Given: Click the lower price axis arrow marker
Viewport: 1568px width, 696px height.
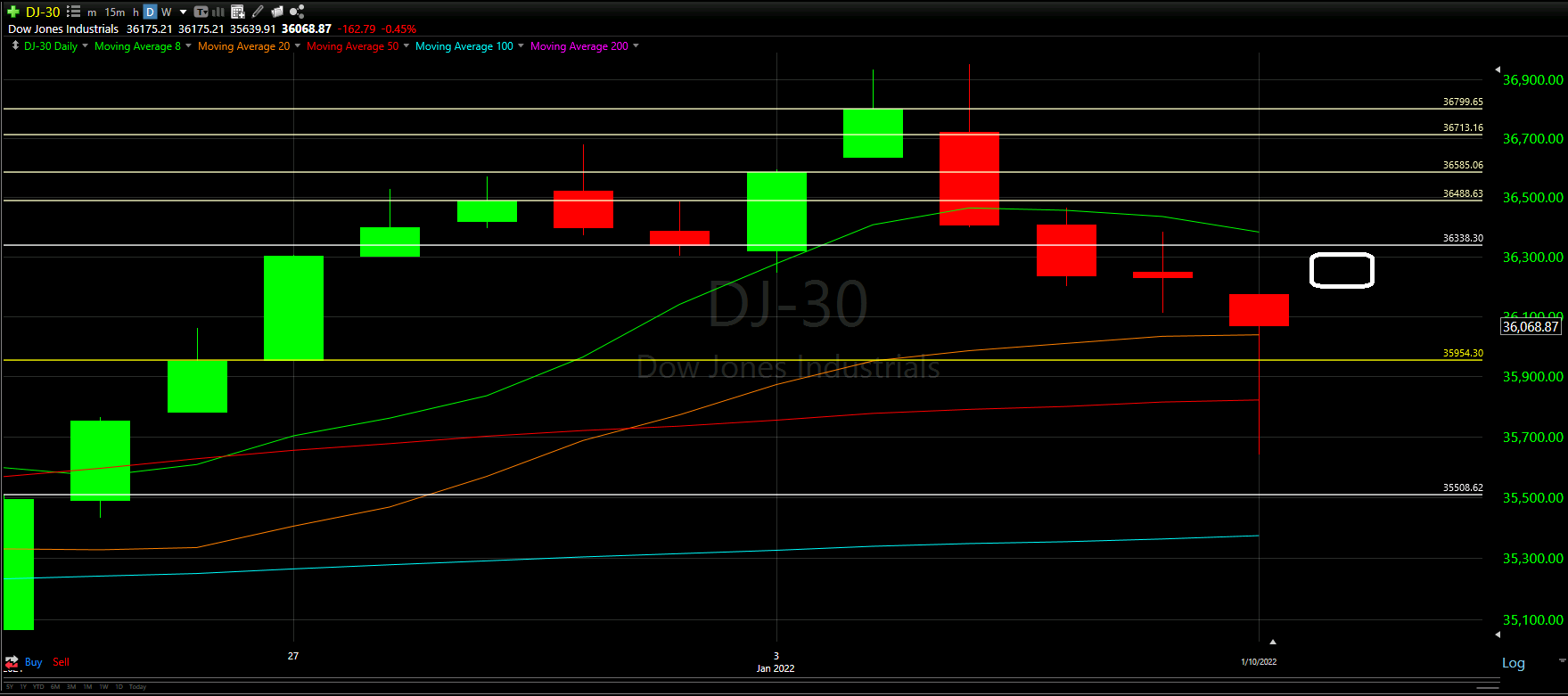Looking at the screenshot, I should (1498, 635).
